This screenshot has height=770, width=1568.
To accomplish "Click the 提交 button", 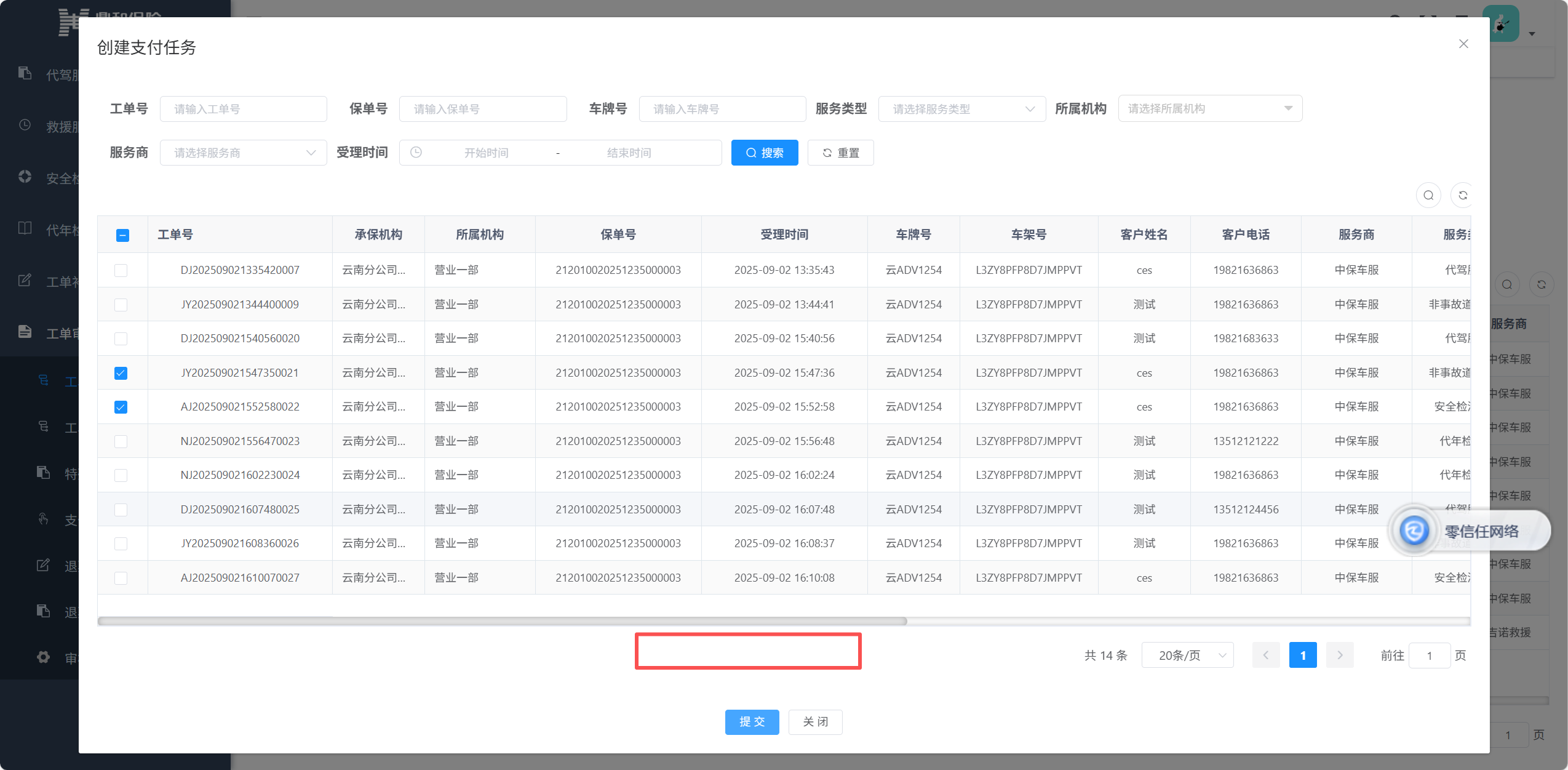I will [752, 721].
